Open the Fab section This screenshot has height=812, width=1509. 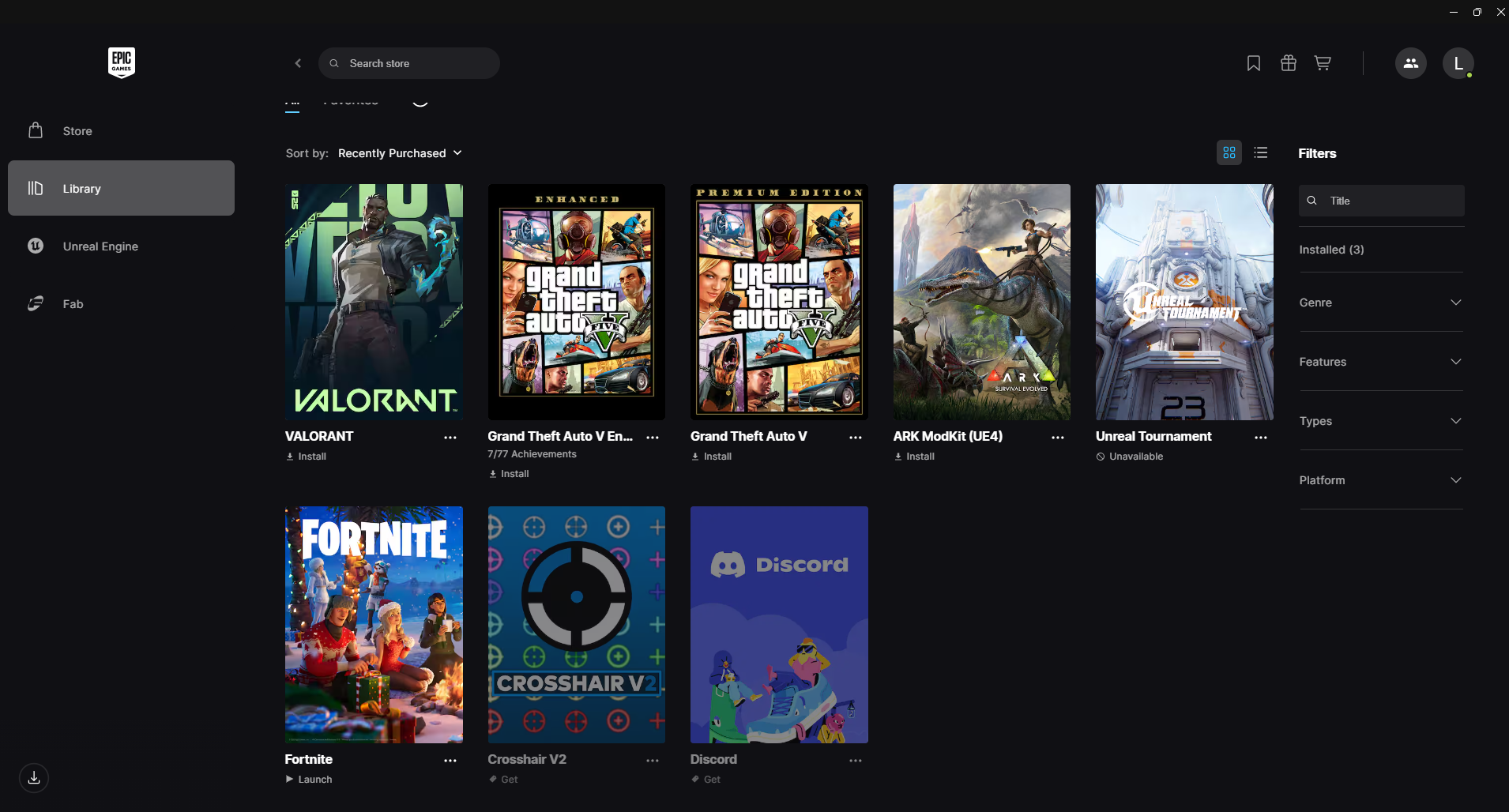[73, 303]
